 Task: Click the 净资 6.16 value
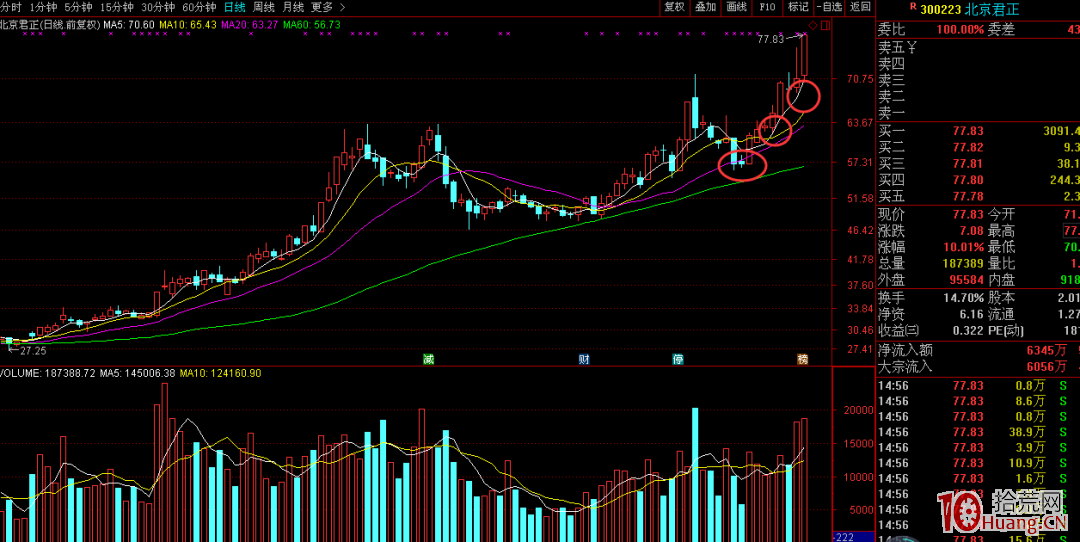tap(971, 315)
